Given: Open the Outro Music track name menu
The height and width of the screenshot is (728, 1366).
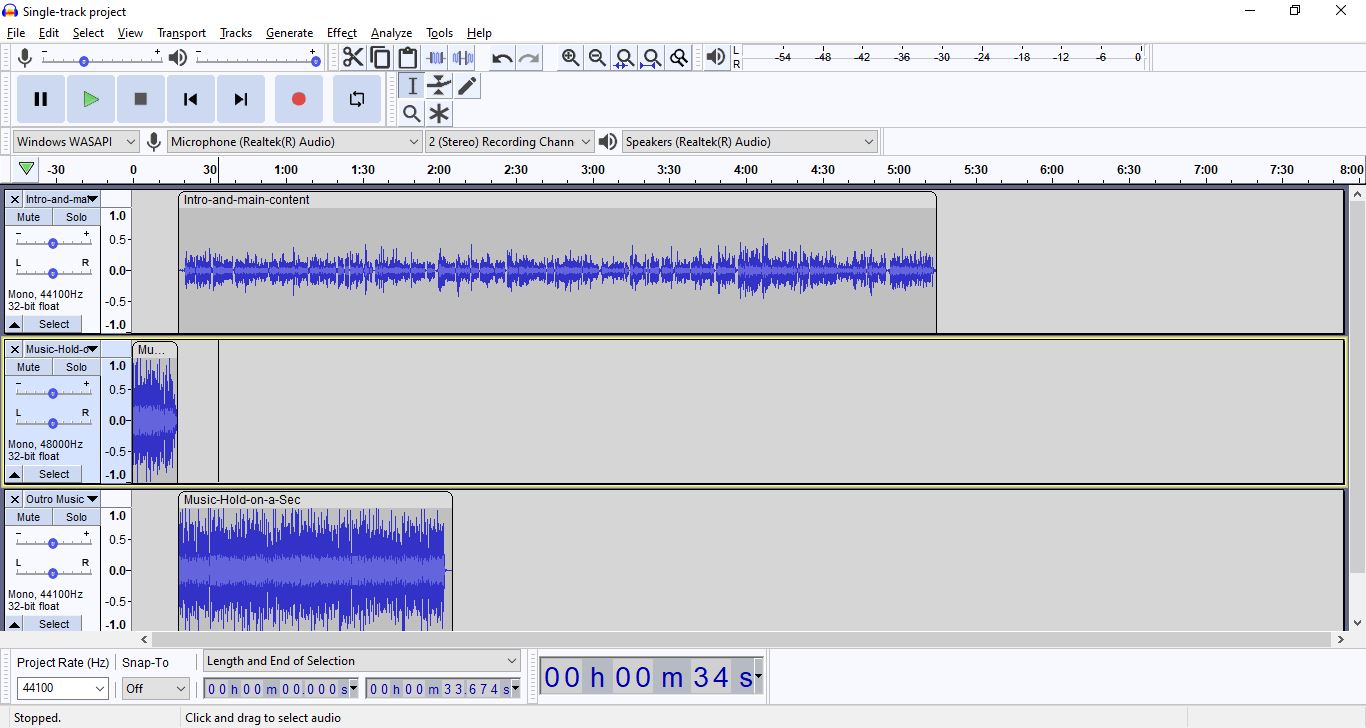Looking at the screenshot, I should [x=62, y=499].
